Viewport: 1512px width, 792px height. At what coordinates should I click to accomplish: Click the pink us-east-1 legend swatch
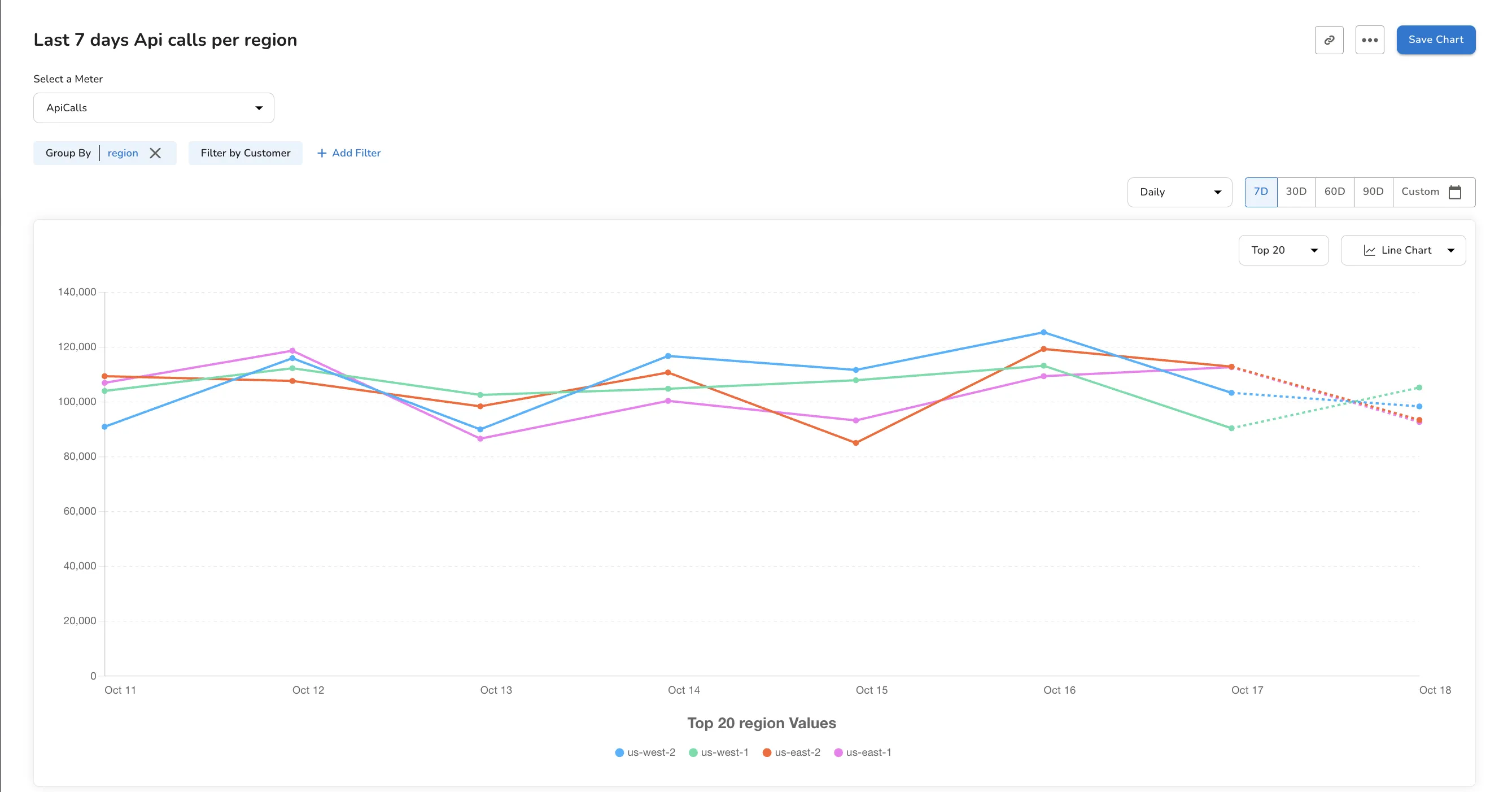(838, 752)
